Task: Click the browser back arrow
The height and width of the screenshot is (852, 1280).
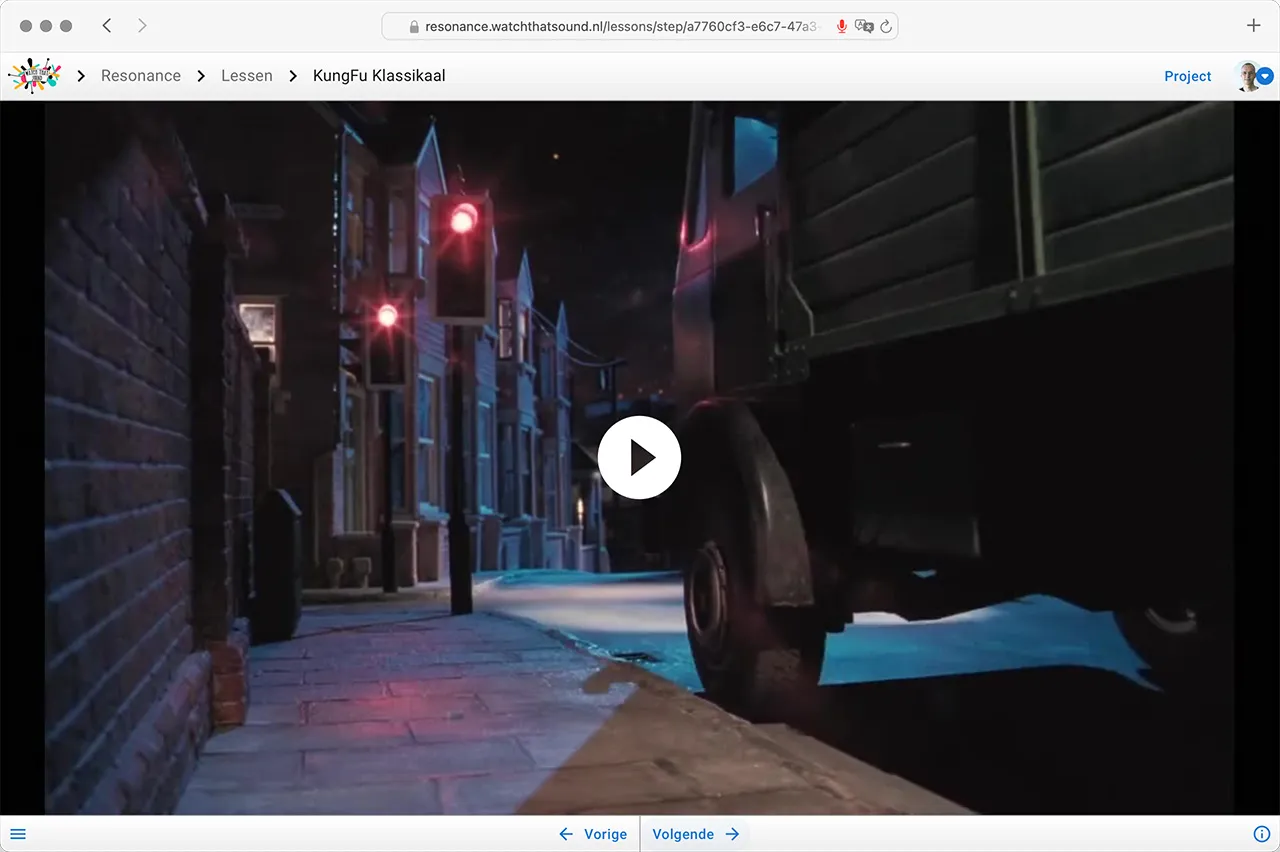Action: [107, 26]
